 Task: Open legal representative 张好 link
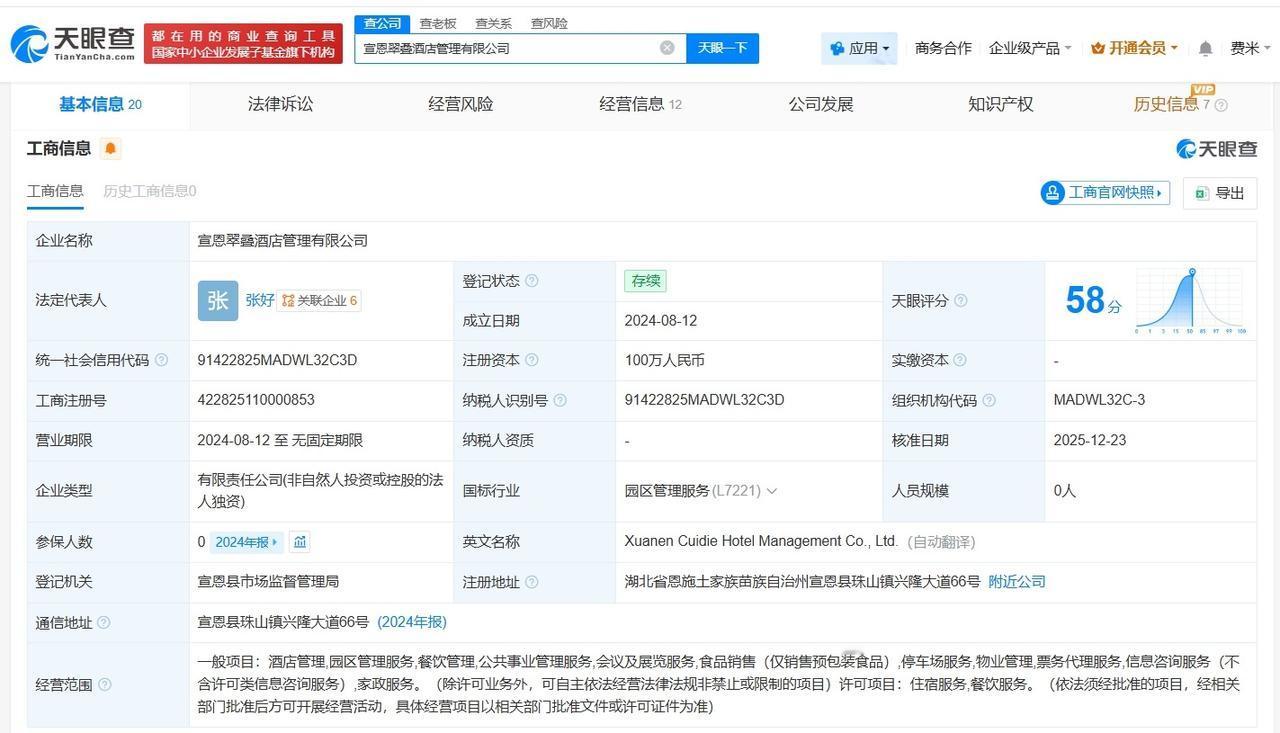260,300
